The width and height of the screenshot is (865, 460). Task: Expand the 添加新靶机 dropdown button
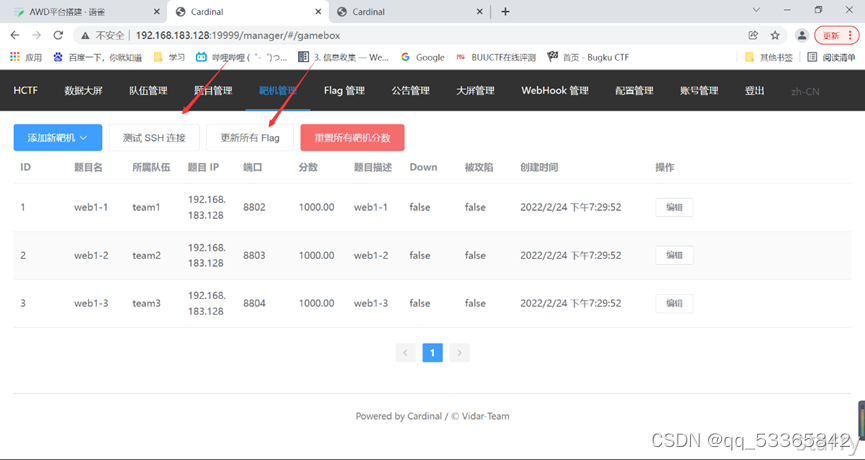[58, 137]
